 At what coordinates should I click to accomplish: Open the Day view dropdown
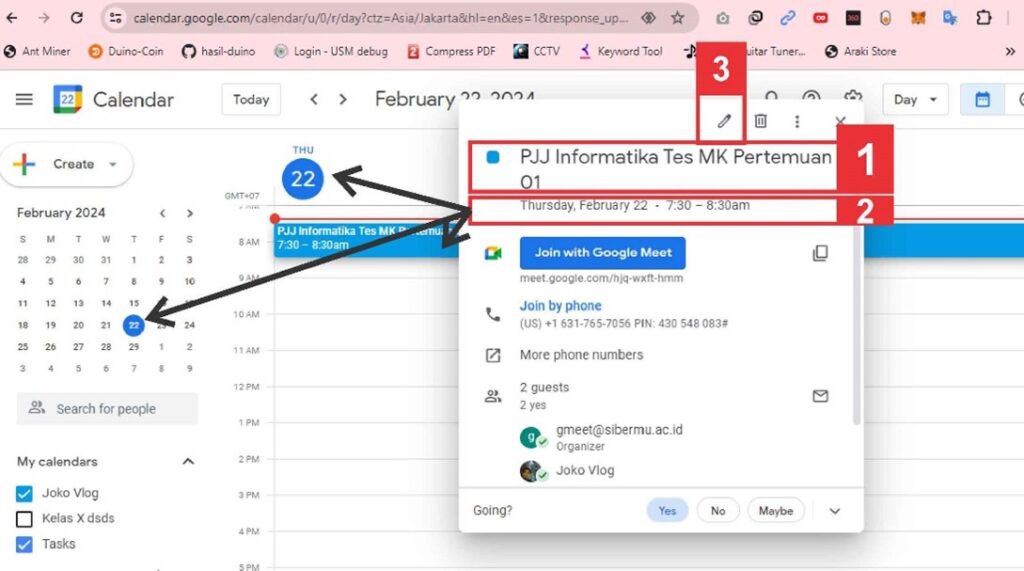pos(915,99)
